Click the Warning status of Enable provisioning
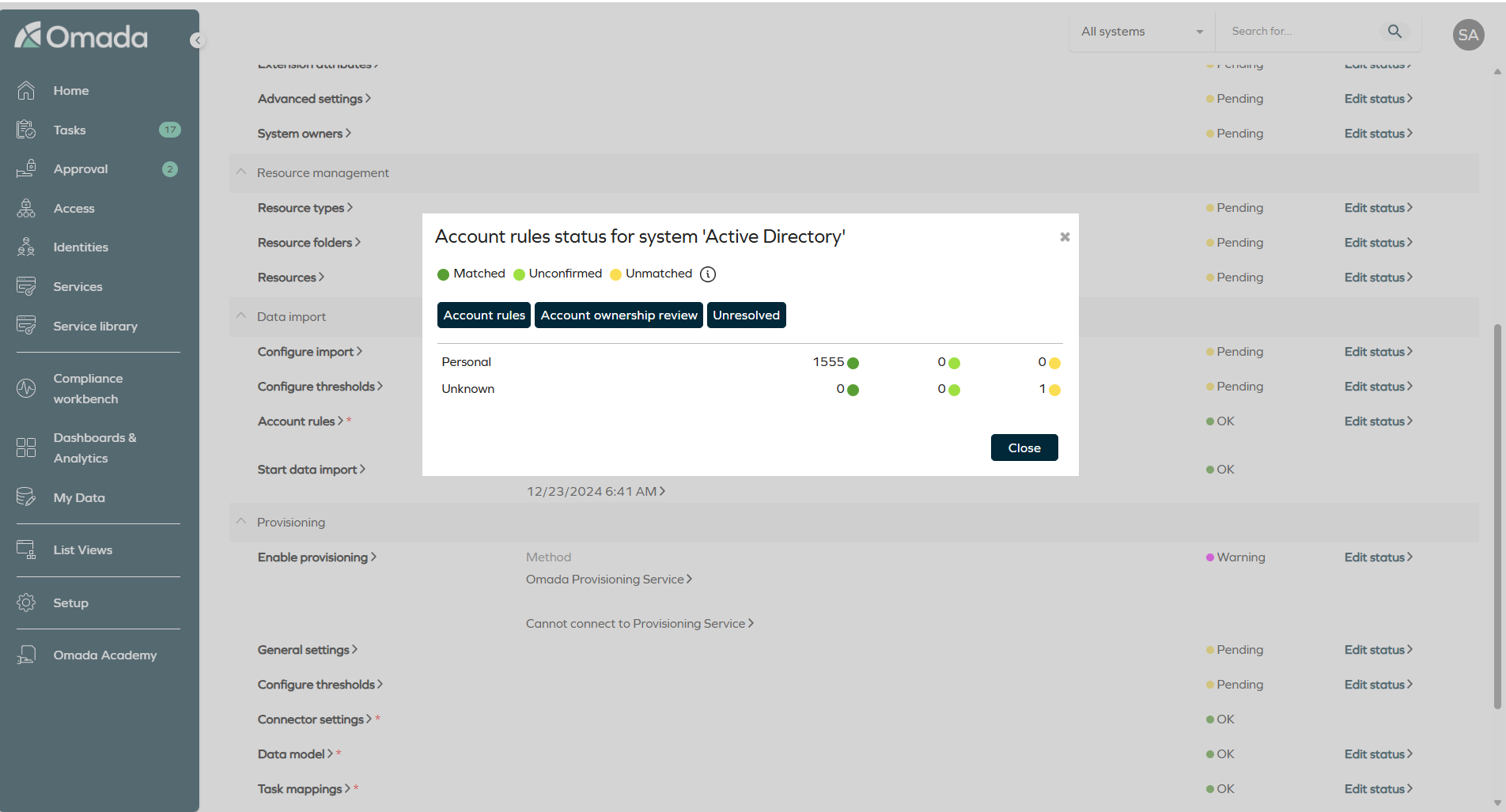This screenshot has height=812, width=1506. 1235,557
